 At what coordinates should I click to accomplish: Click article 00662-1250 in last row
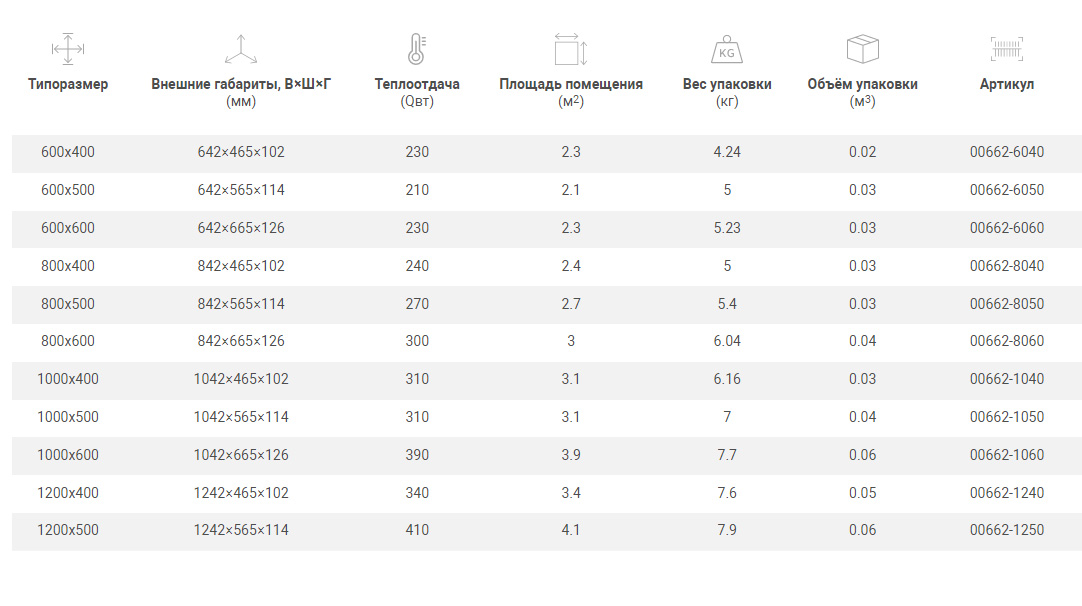[1006, 530]
